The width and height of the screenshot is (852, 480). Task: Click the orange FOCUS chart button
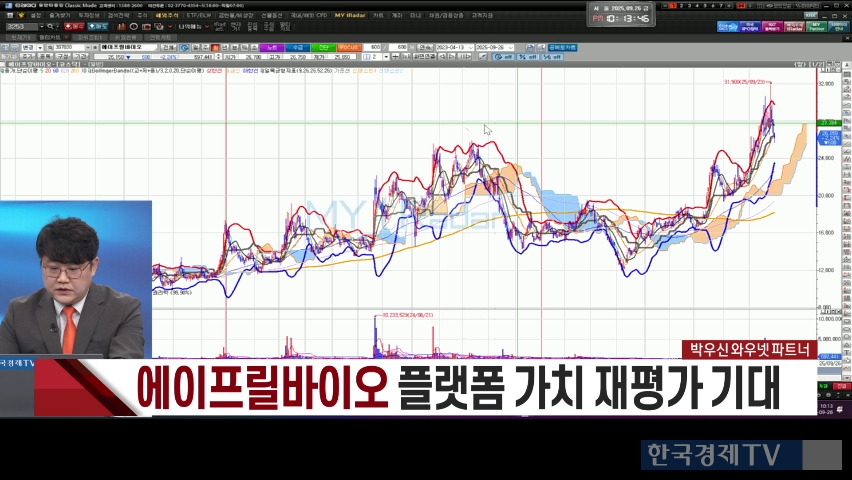(x=349, y=47)
